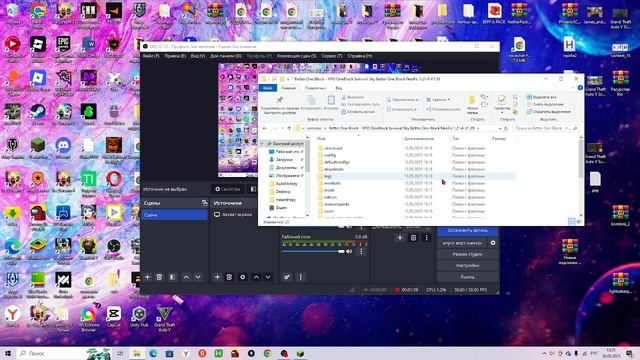
Task: Remove selected scene with OBS trash icon
Action: point(159,277)
